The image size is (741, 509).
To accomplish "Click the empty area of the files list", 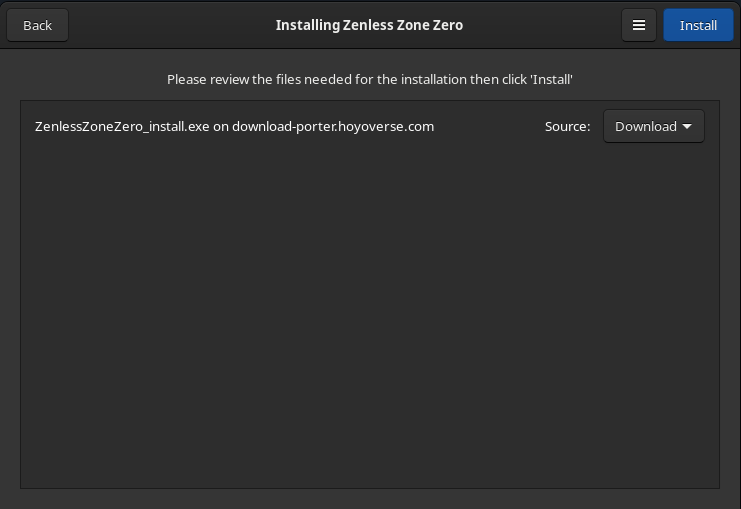I will click(369, 320).
